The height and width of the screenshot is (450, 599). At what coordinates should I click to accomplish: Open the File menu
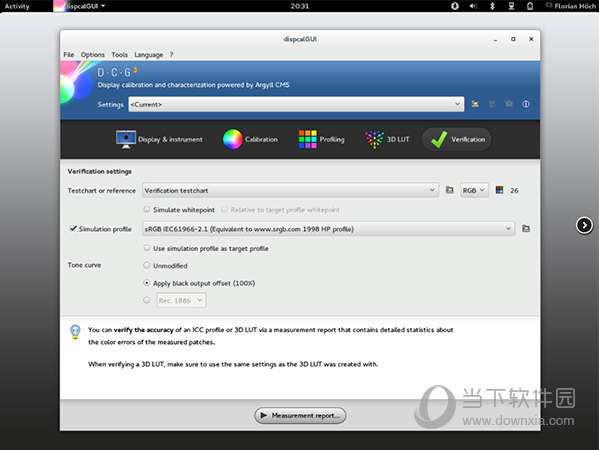[69, 55]
